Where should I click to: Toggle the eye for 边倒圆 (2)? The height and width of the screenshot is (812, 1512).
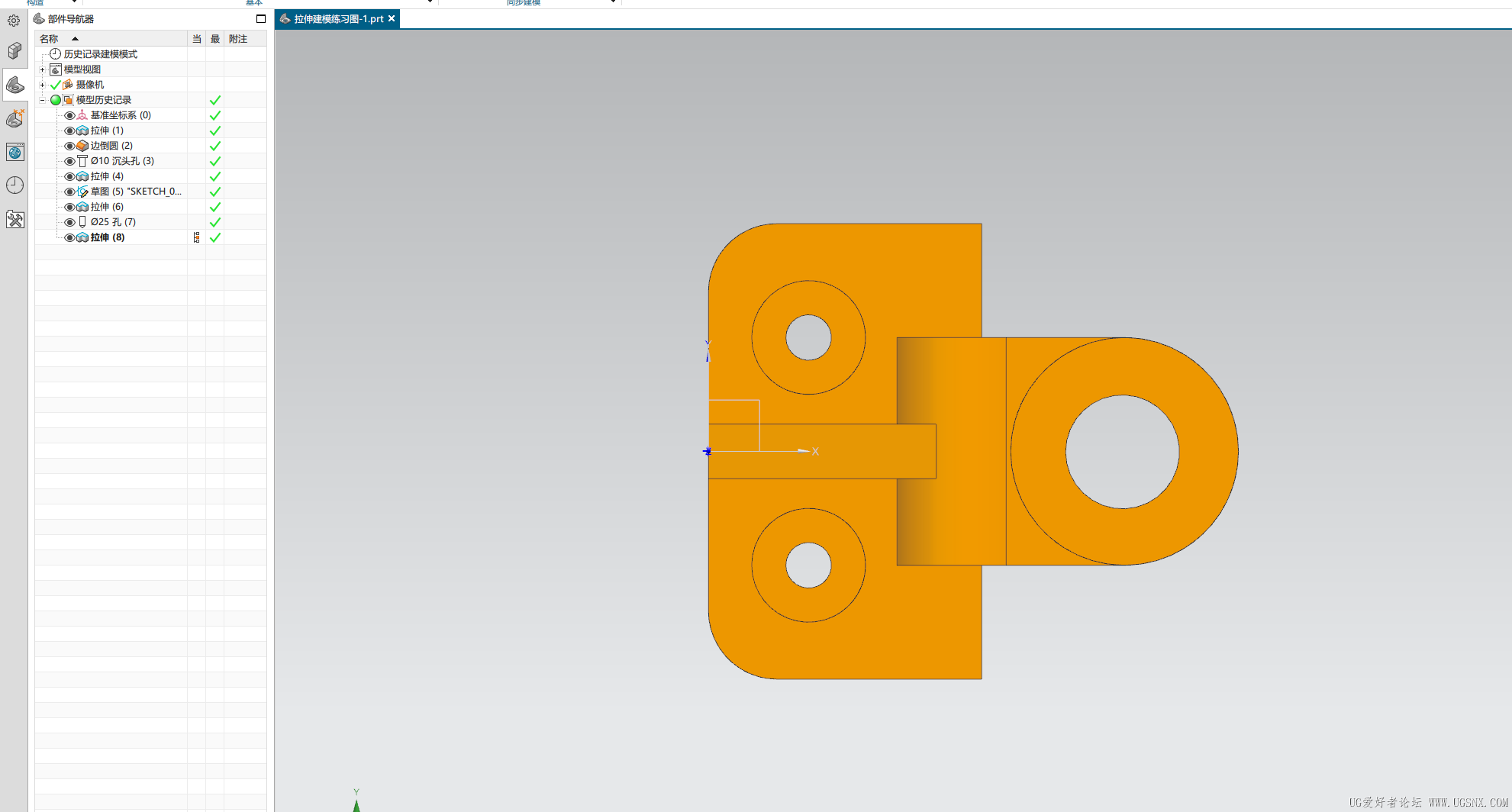[x=69, y=146]
